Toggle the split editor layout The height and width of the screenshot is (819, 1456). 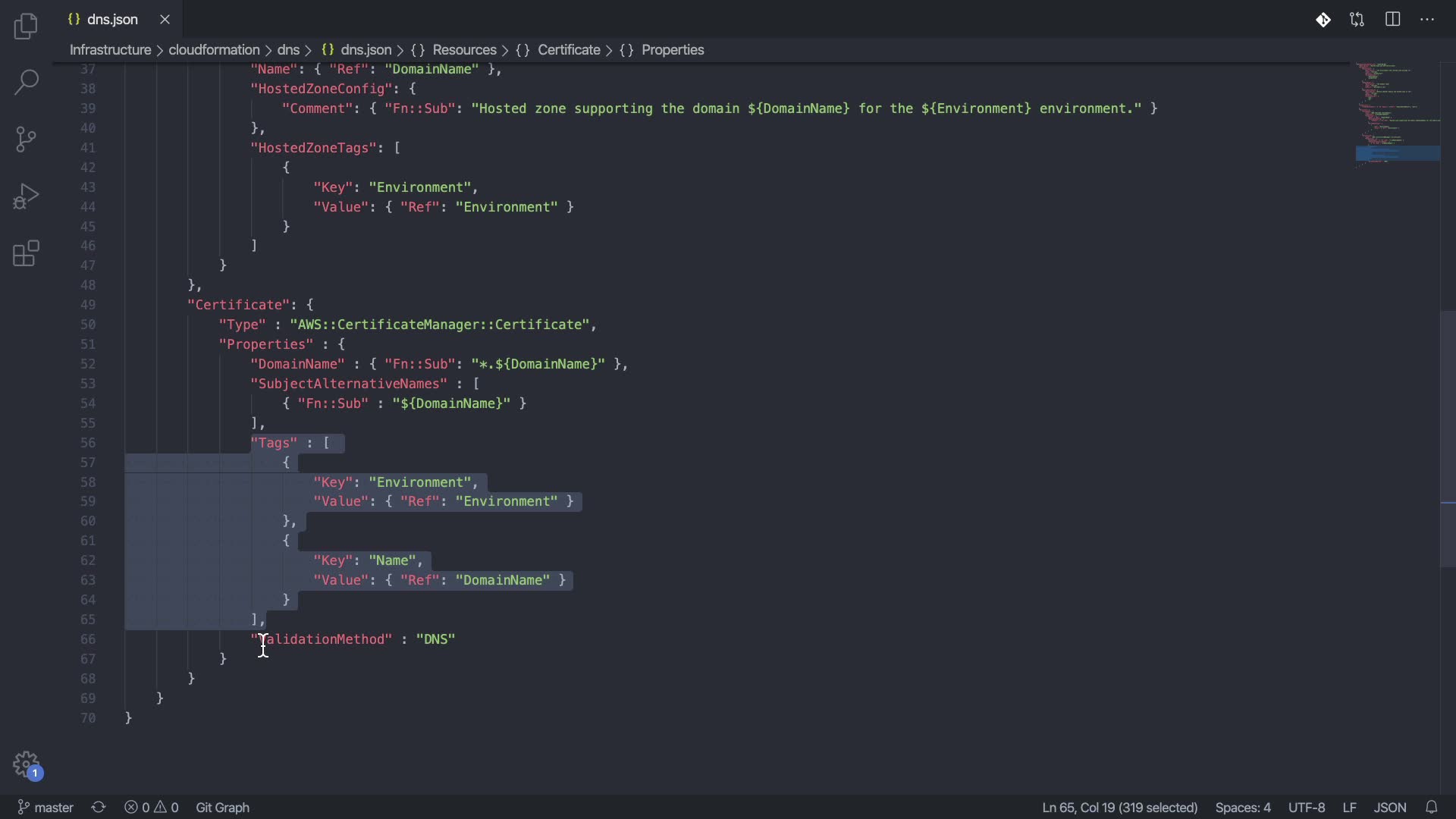tap(1392, 20)
